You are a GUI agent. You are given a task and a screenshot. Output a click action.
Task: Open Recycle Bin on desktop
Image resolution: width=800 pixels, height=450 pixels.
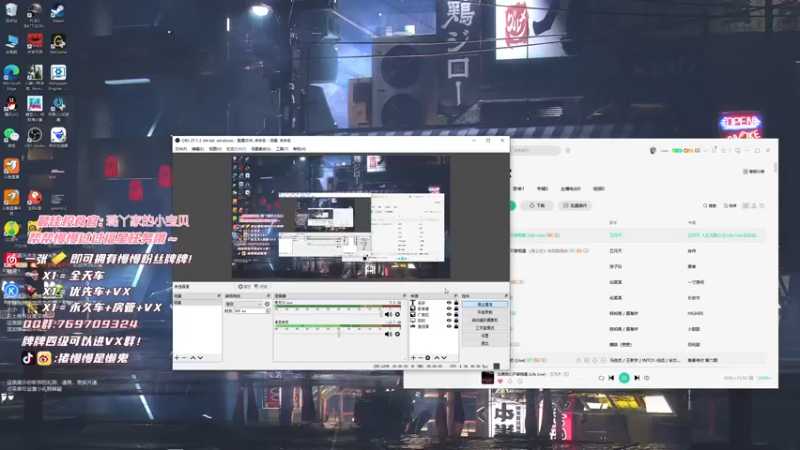(11, 13)
